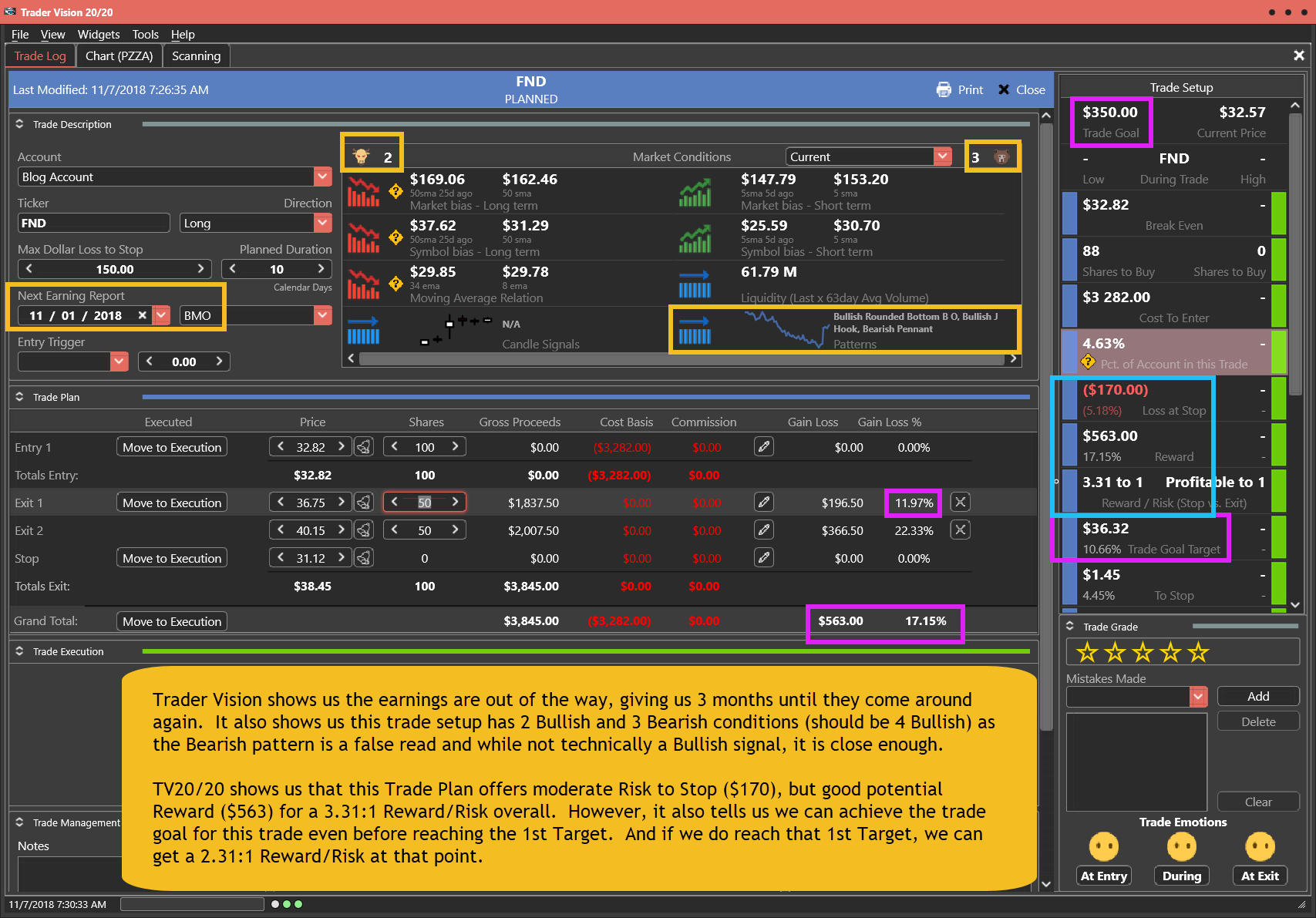The image size is (1316, 918).
Task: Click the Notes text box
Action: [x=69, y=874]
